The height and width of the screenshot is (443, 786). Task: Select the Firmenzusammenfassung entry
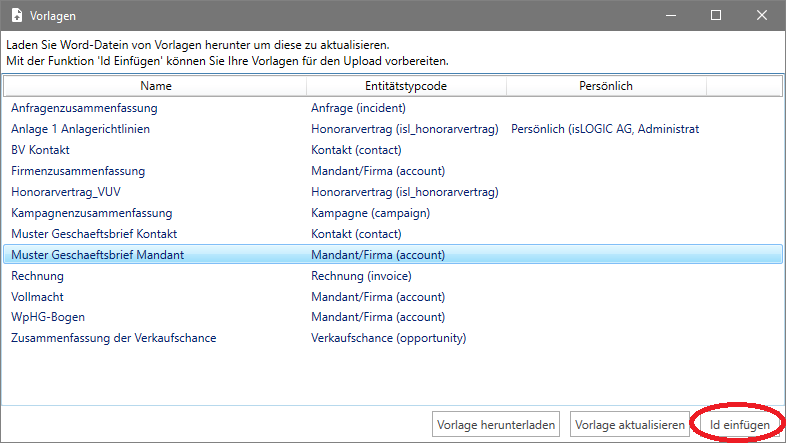pyautogui.click(x=78, y=171)
